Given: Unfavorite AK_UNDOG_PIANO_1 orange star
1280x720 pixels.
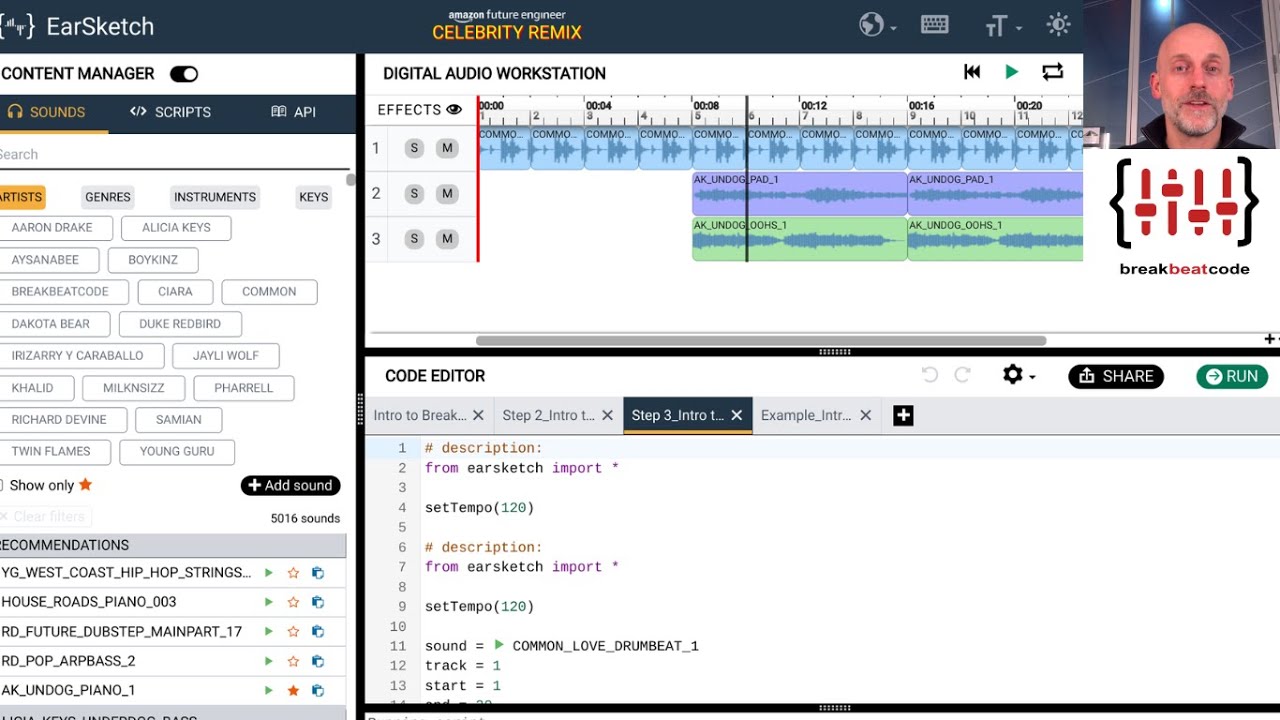Looking at the screenshot, I should pos(293,690).
